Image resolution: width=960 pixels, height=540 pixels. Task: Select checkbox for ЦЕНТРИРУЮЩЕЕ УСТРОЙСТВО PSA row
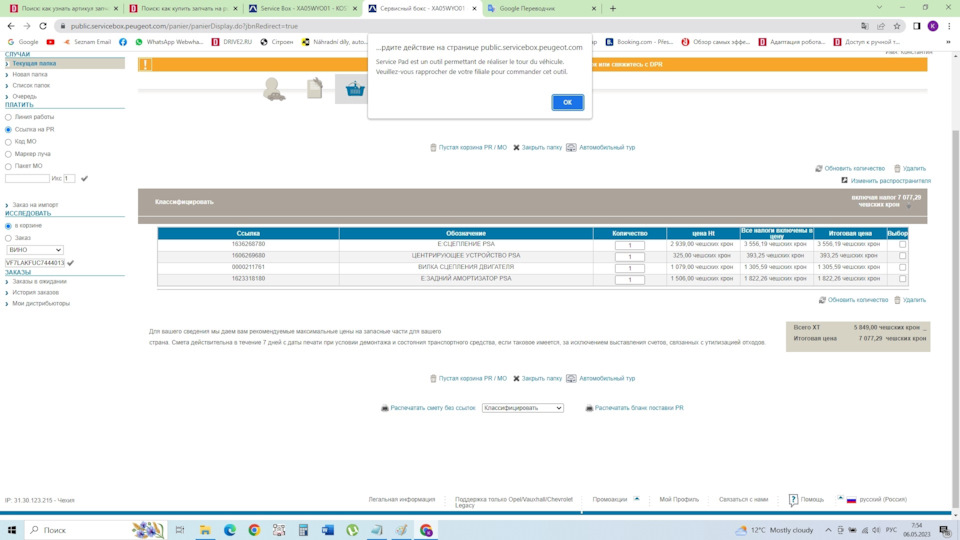[x=902, y=256]
